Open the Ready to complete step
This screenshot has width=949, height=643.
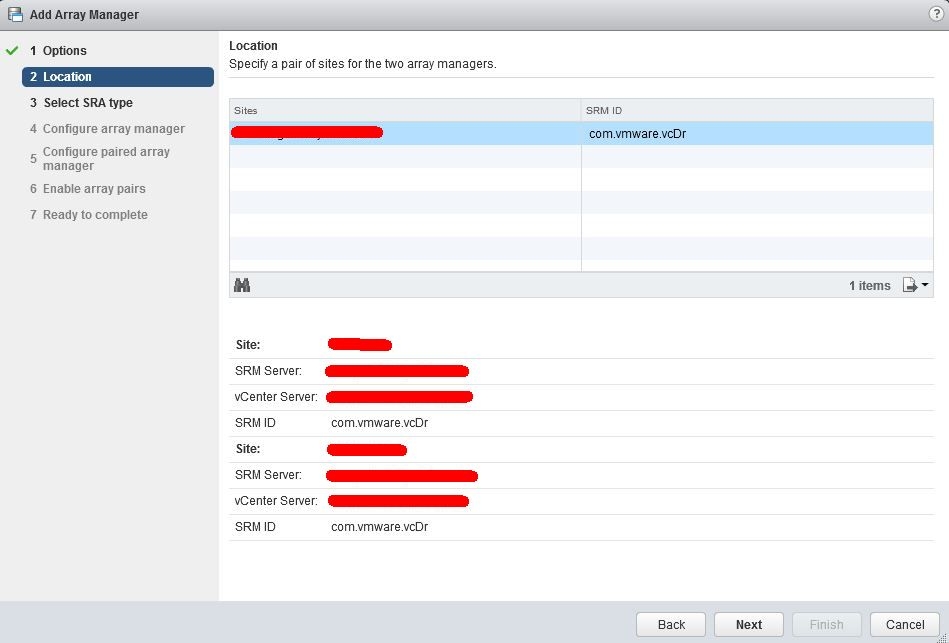[x=95, y=215]
